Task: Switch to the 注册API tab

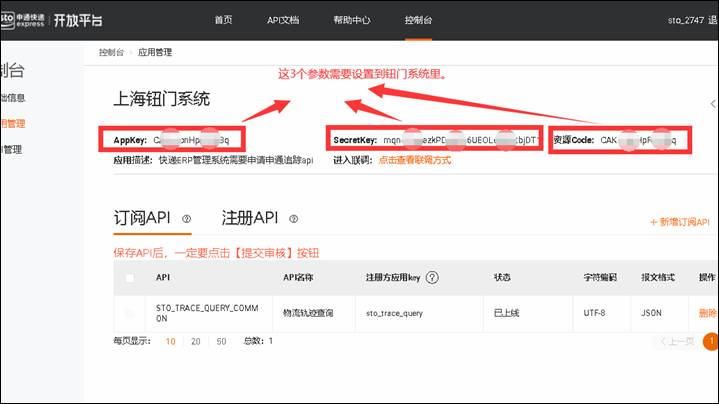Action: [250, 218]
